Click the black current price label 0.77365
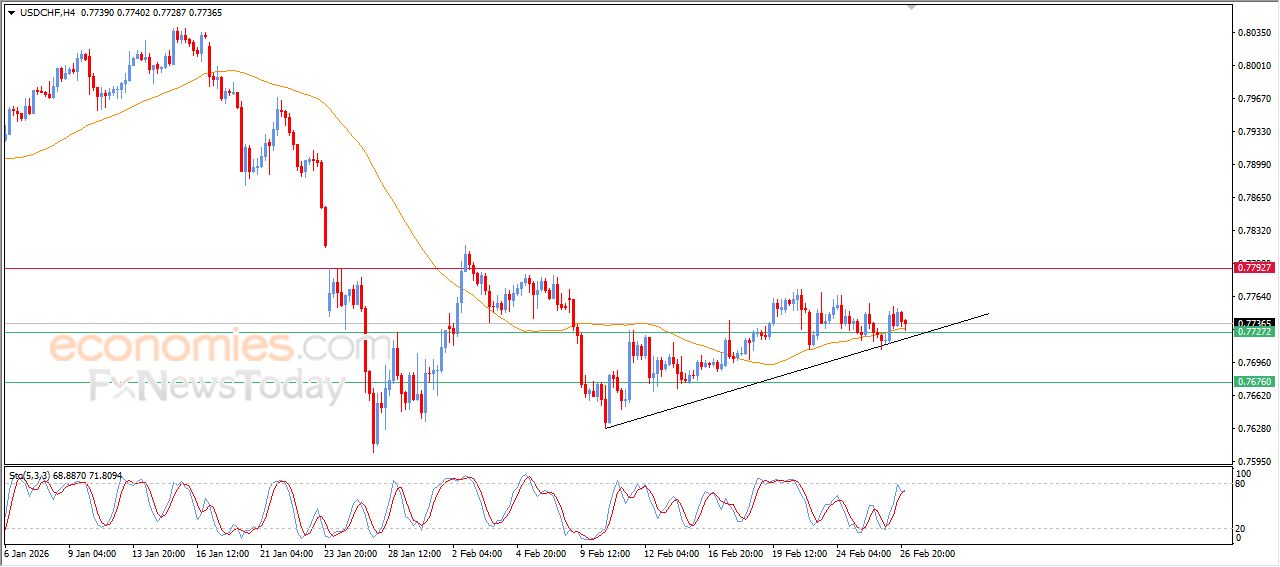This screenshot has height=567, width=1280. pos(1254,323)
